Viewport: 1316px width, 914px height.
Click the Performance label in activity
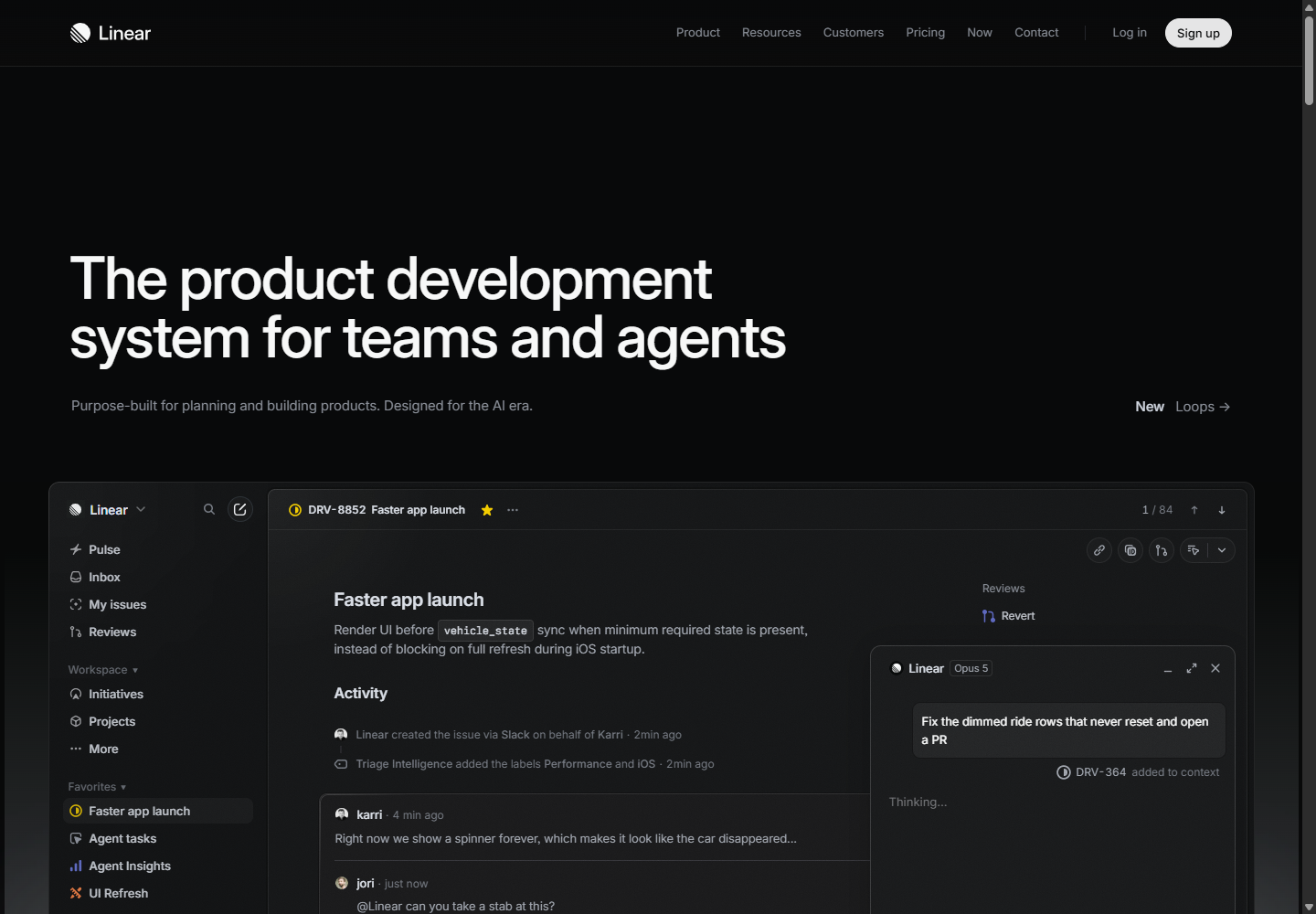578,764
